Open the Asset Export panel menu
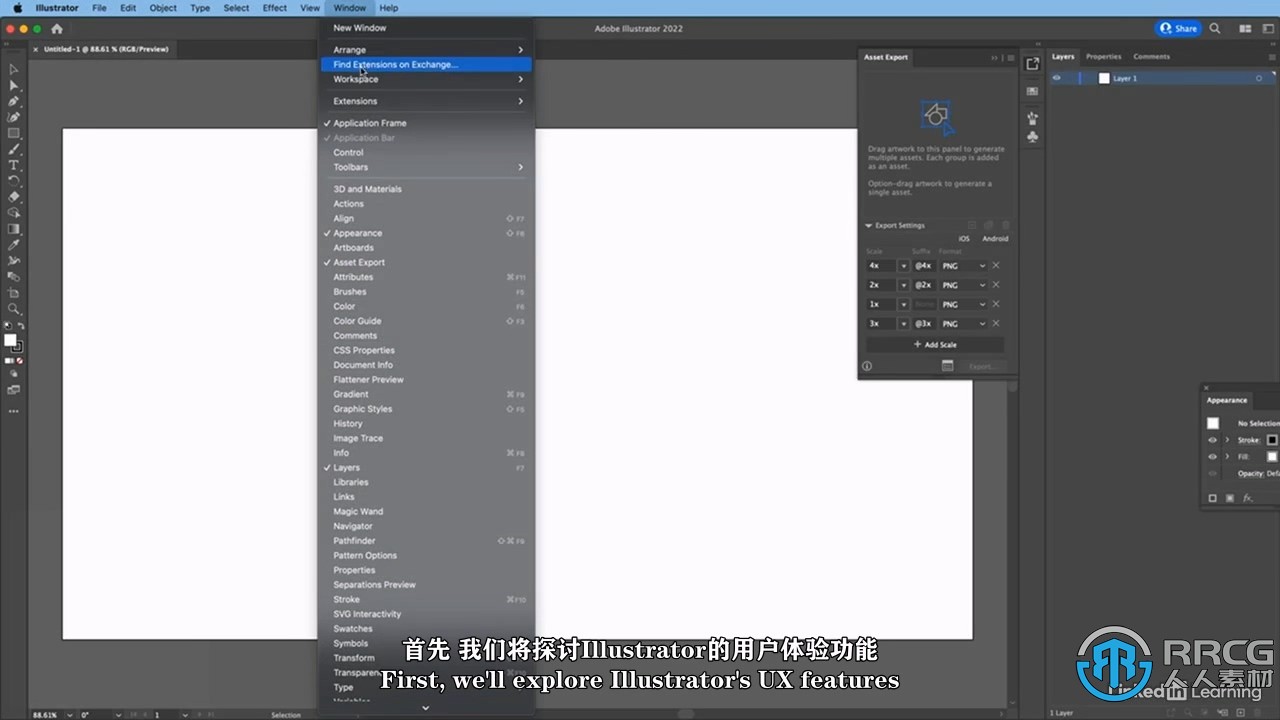The height and width of the screenshot is (720, 1280). click(1010, 58)
